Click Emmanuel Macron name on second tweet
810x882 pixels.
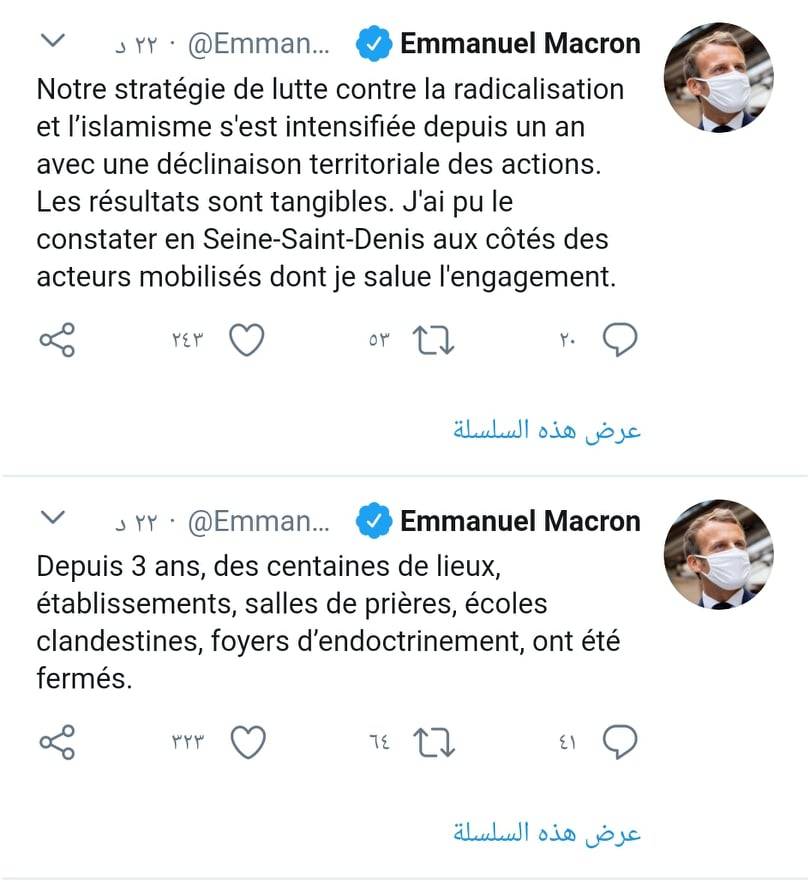[x=520, y=521]
